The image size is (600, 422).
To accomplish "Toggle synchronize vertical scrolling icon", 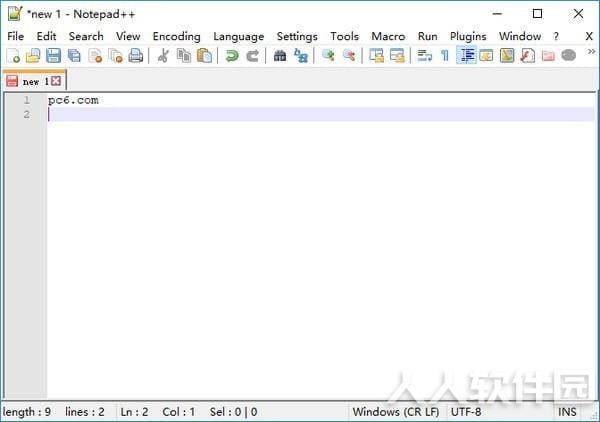I will (x=376, y=56).
